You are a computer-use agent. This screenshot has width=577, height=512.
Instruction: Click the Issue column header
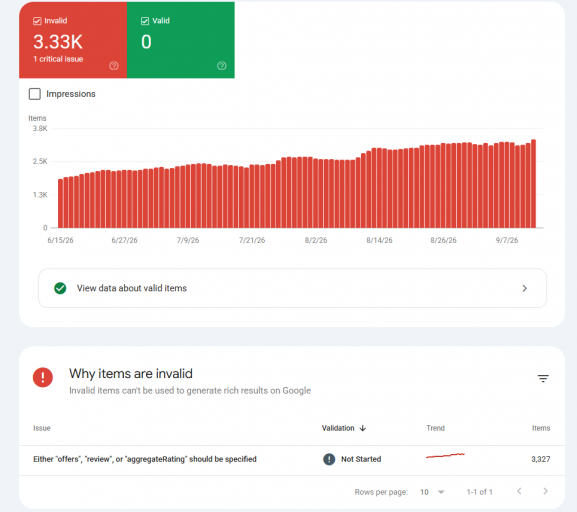pyautogui.click(x=42, y=428)
